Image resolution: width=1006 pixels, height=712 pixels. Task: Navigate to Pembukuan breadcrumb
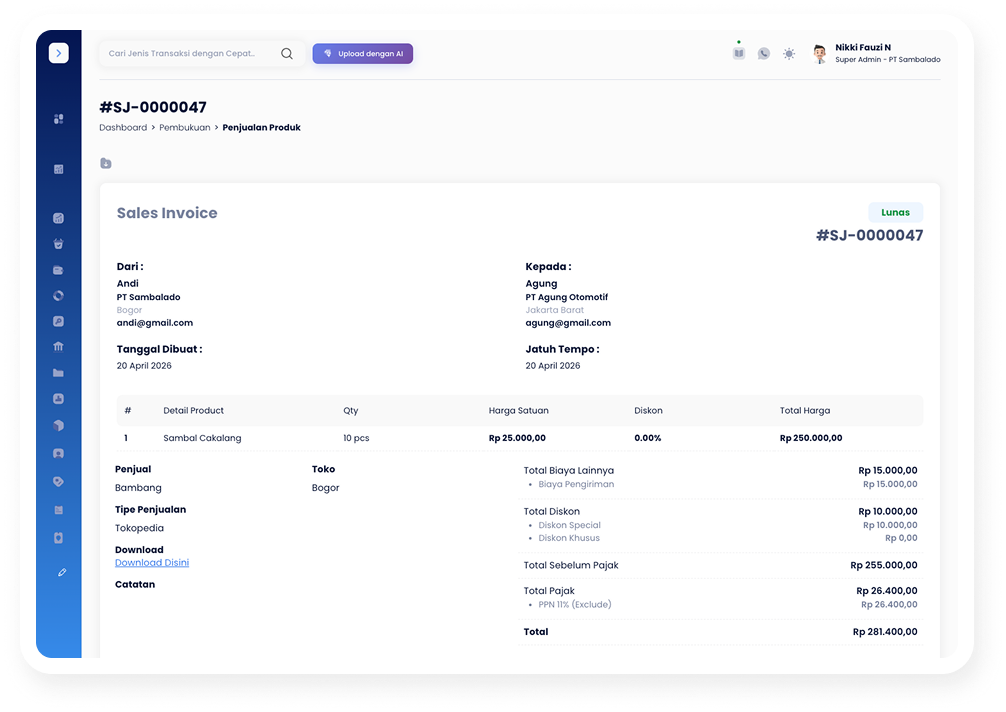click(x=185, y=128)
